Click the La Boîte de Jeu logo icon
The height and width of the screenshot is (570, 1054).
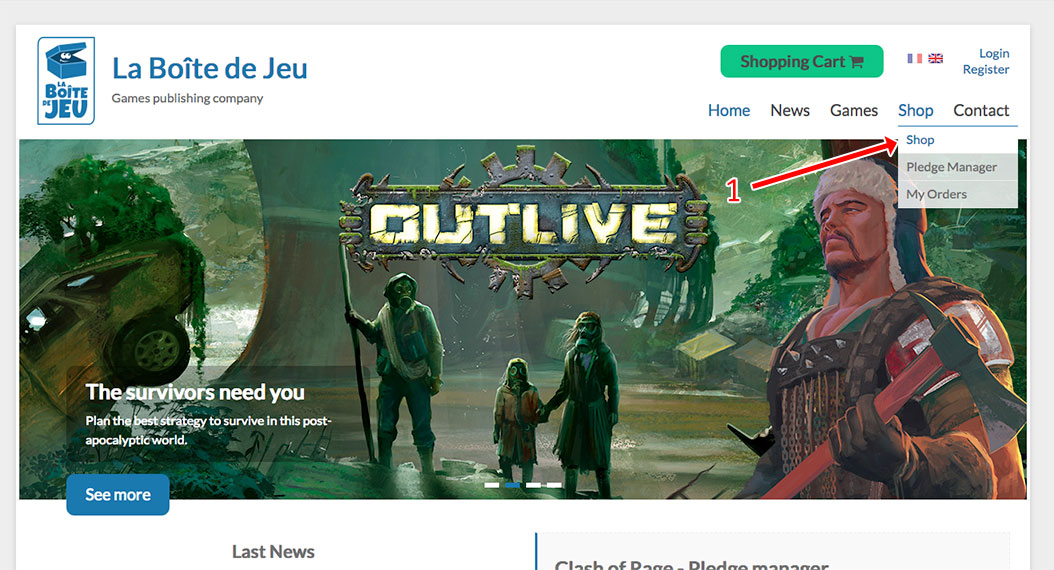point(66,81)
